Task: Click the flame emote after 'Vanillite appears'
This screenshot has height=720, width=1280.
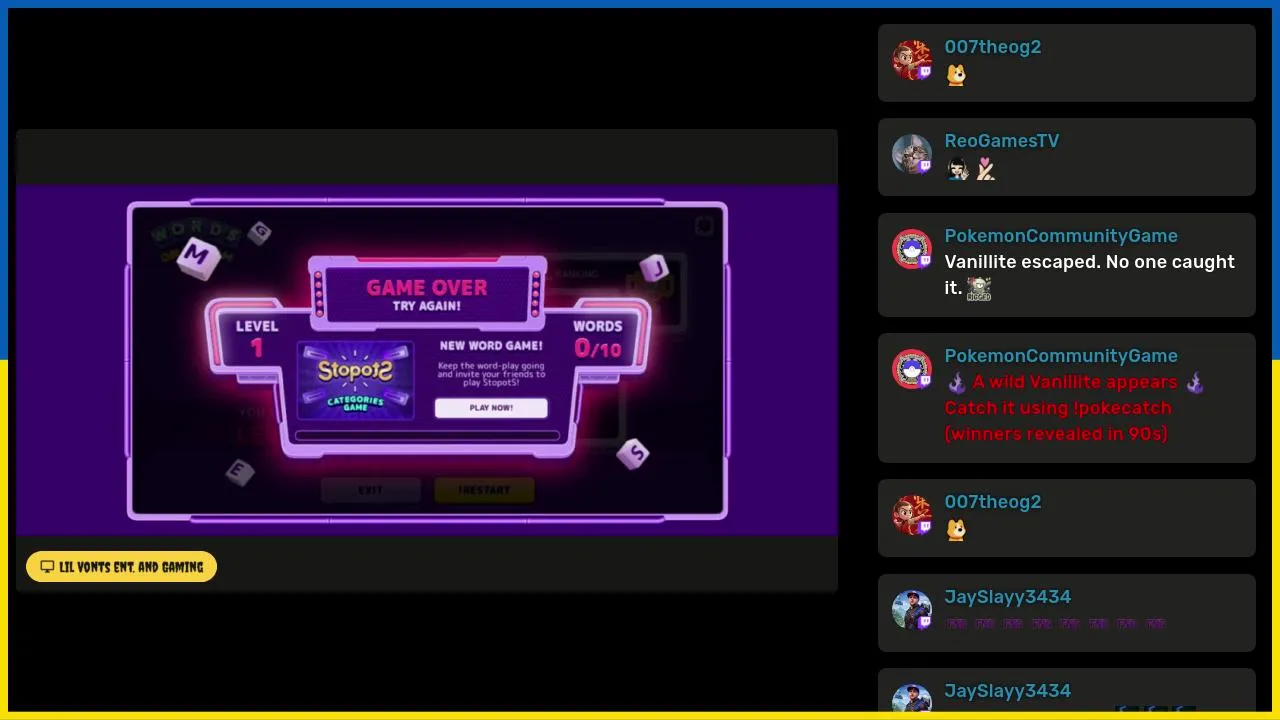Action: pos(1195,383)
